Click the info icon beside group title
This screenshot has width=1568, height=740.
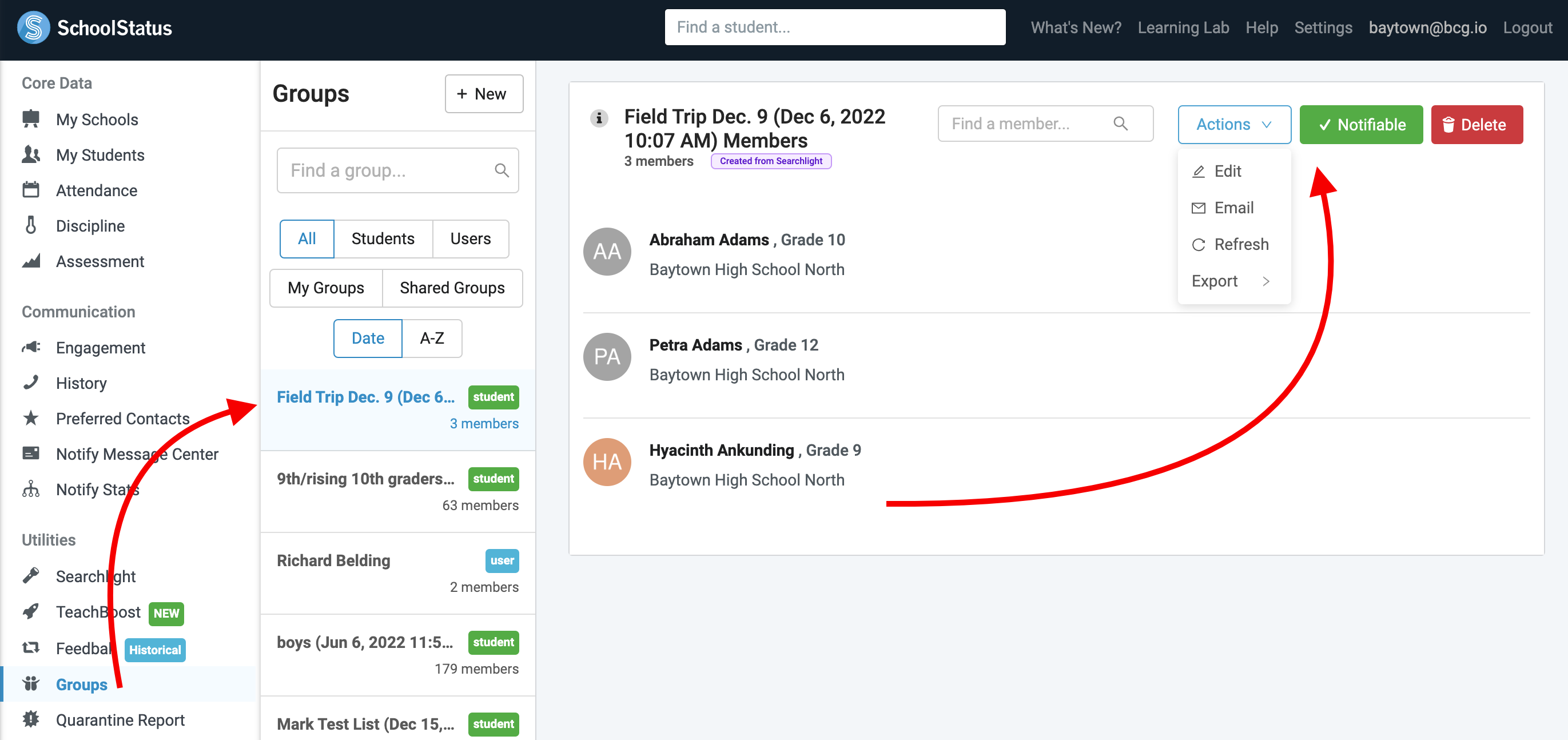(599, 117)
